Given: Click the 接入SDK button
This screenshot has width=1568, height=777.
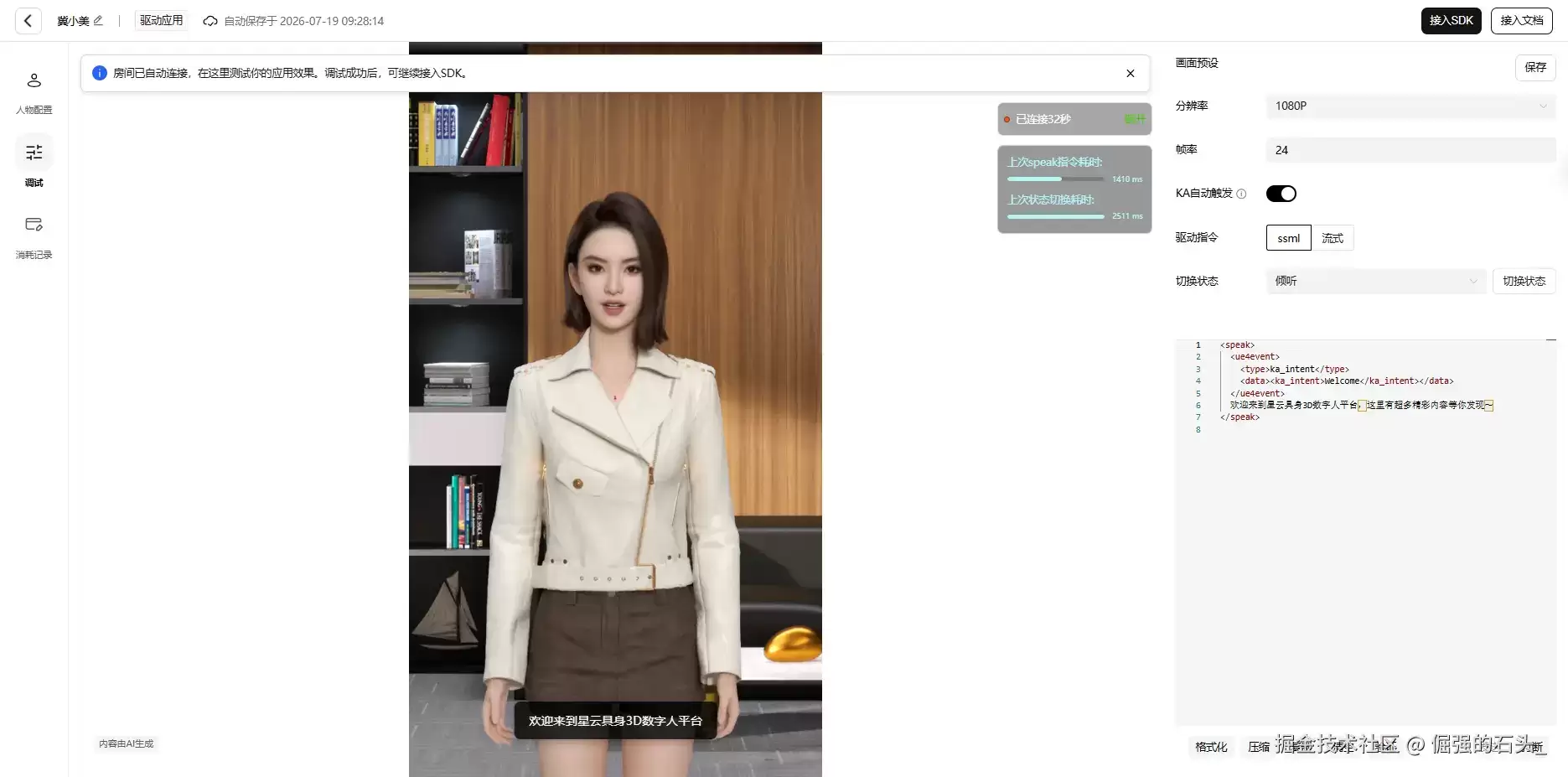Looking at the screenshot, I should [1451, 21].
